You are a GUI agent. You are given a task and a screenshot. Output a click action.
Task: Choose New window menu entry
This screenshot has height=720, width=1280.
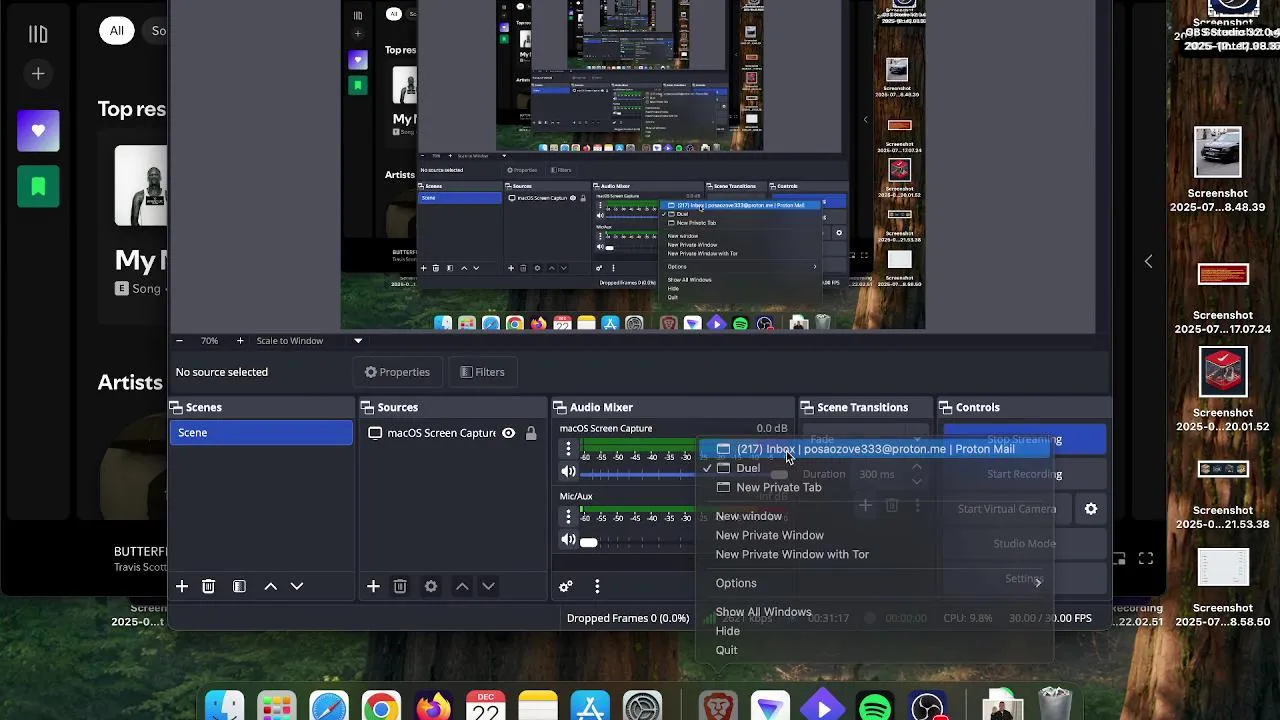pos(748,516)
